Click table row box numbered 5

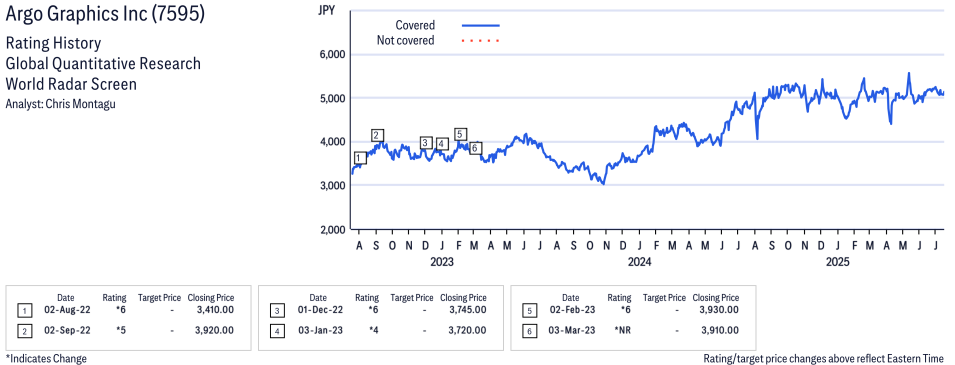point(529,311)
